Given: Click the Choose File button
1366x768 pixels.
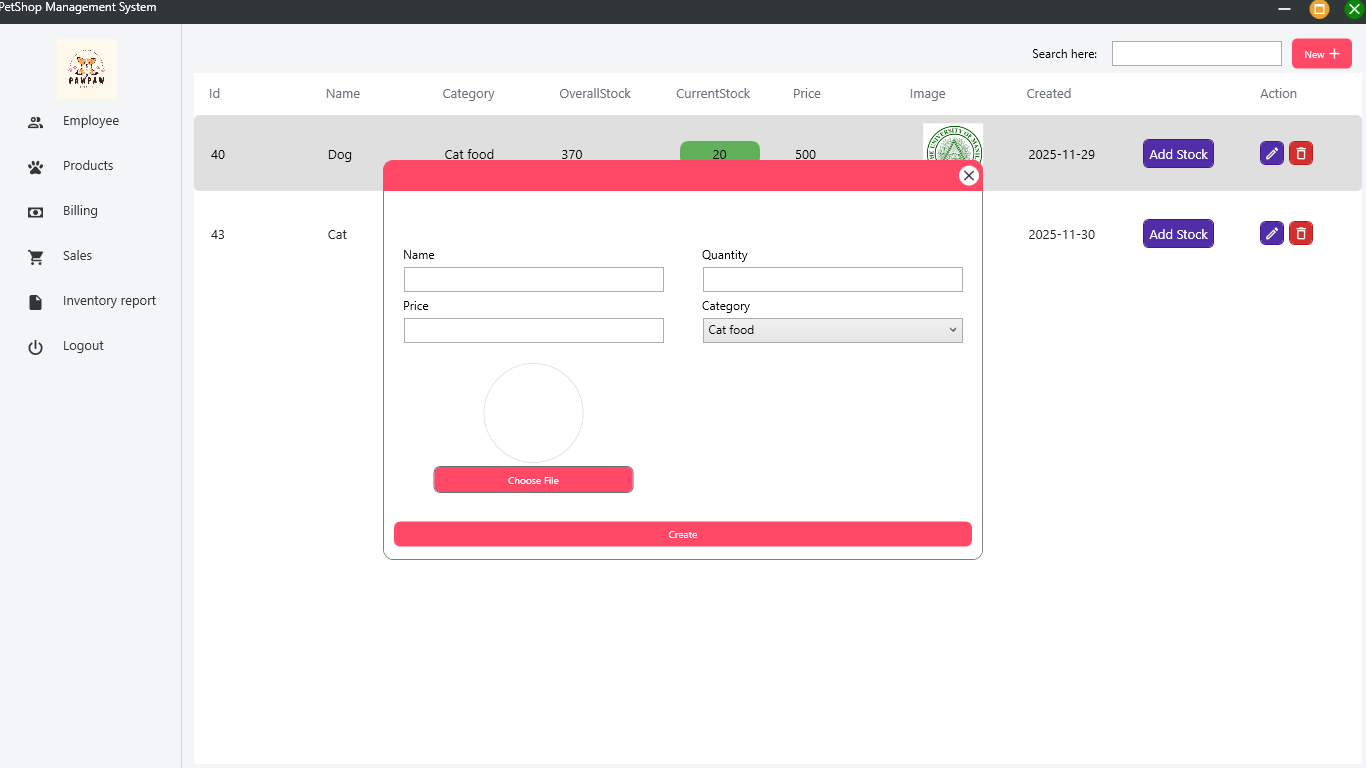Looking at the screenshot, I should click(x=533, y=480).
